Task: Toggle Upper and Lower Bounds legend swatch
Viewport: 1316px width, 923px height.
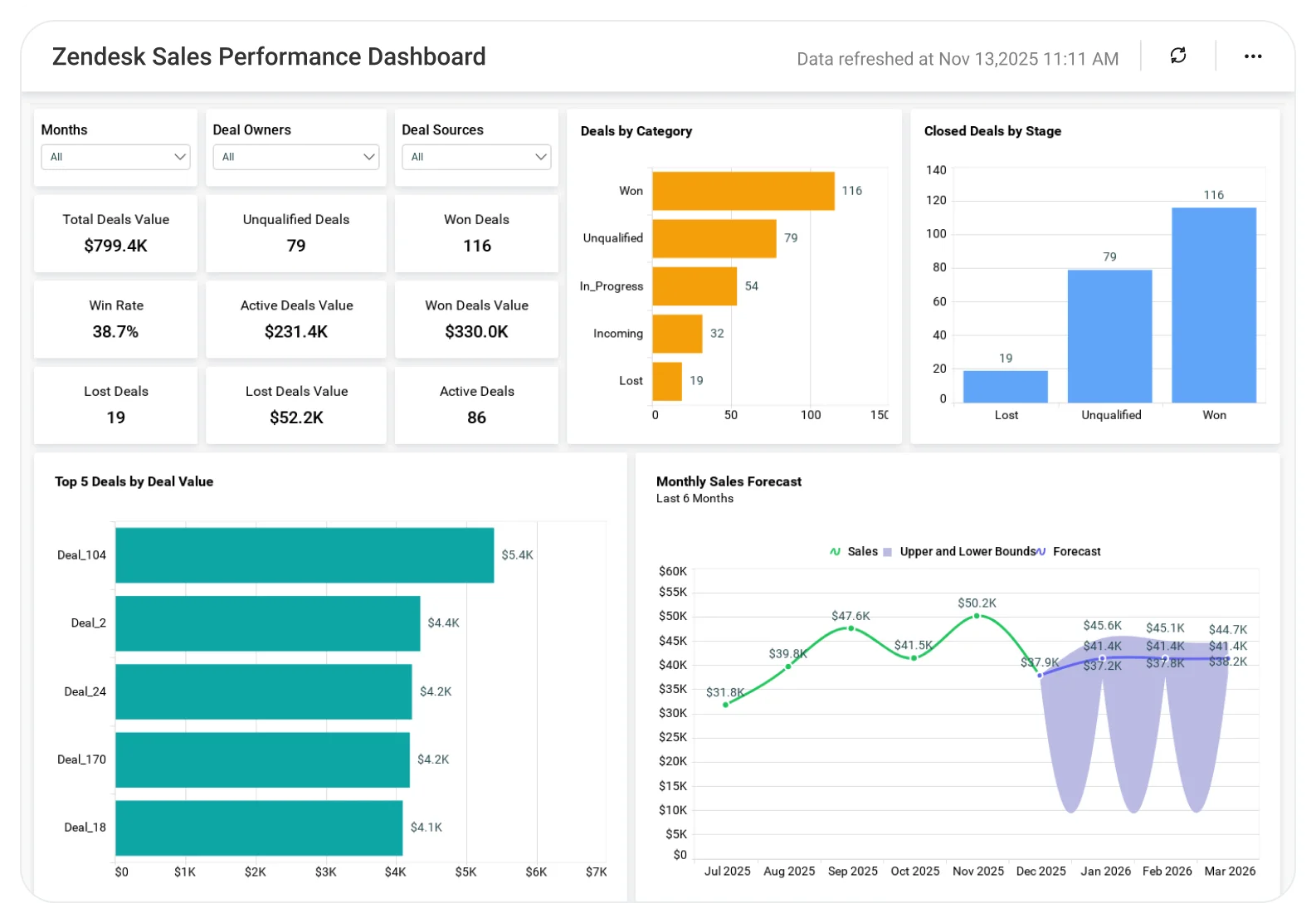Action: coord(887,552)
